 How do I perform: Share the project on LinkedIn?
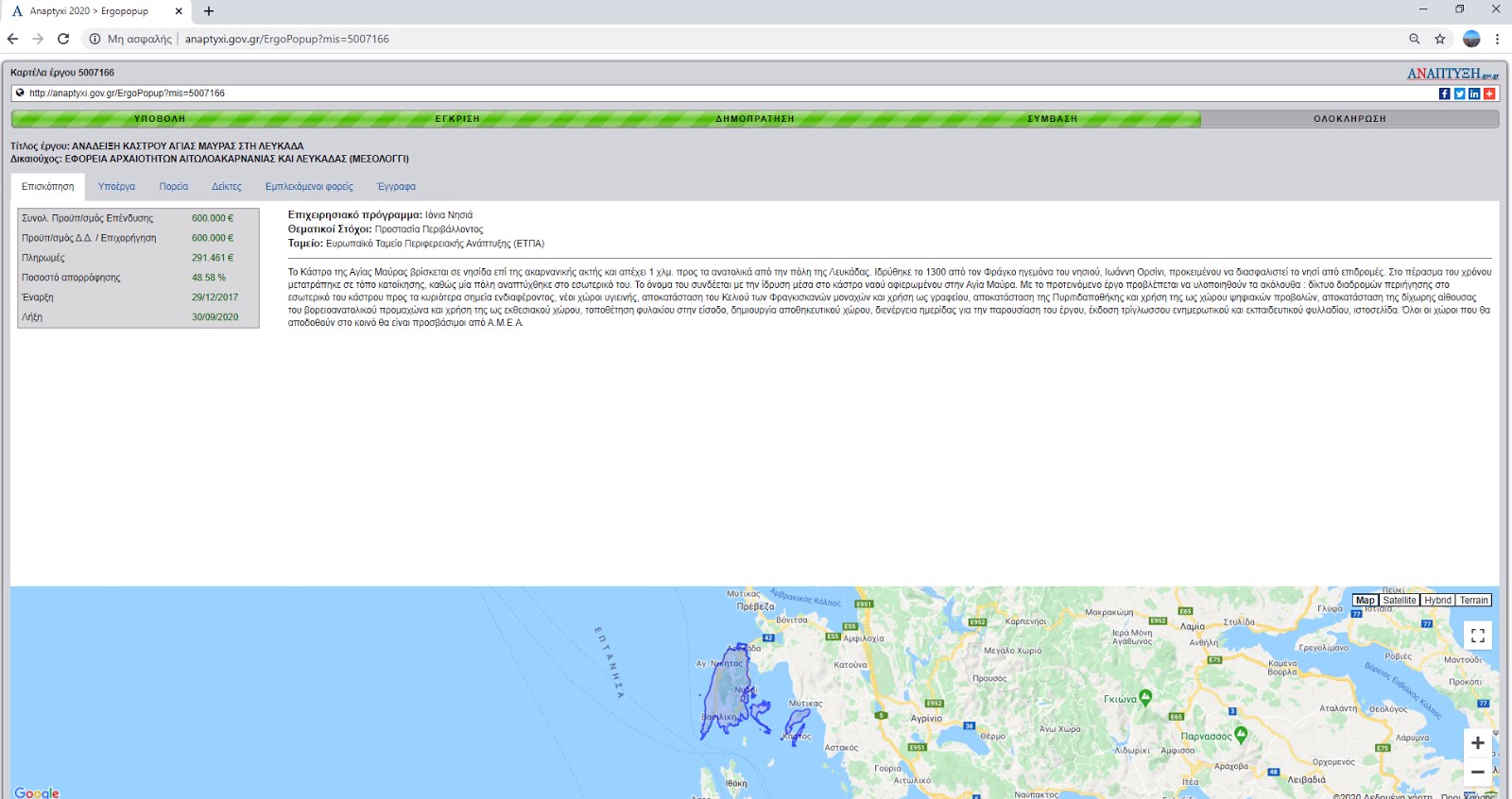point(1474,93)
